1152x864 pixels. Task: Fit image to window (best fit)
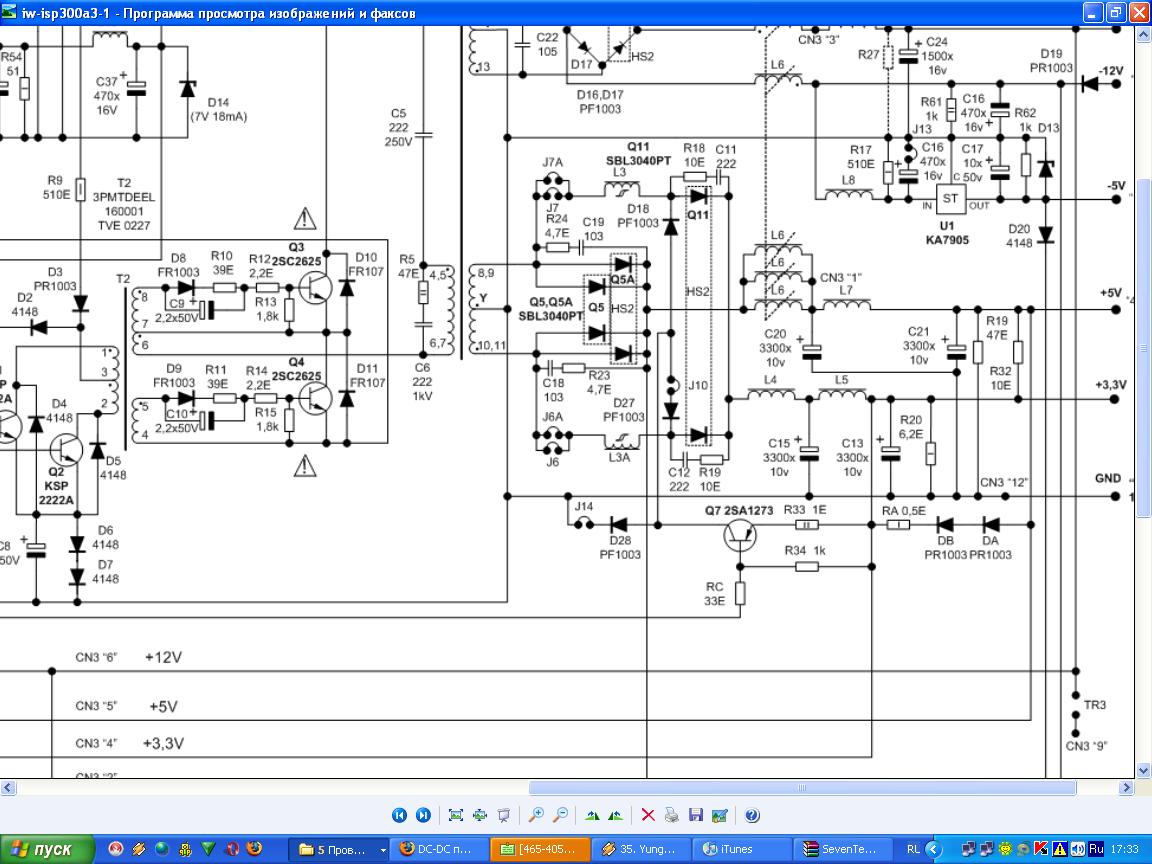tap(456, 815)
